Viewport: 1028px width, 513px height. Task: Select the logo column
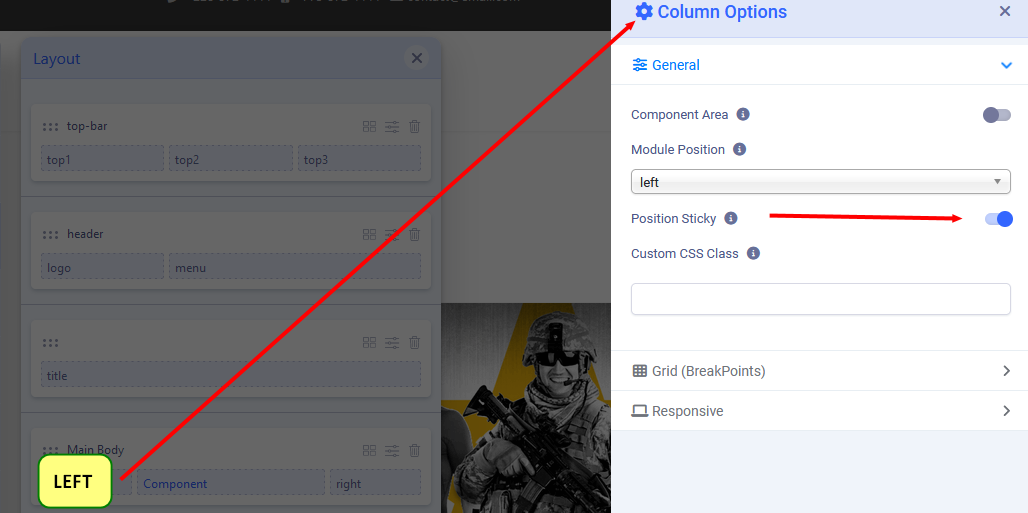[102, 266]
